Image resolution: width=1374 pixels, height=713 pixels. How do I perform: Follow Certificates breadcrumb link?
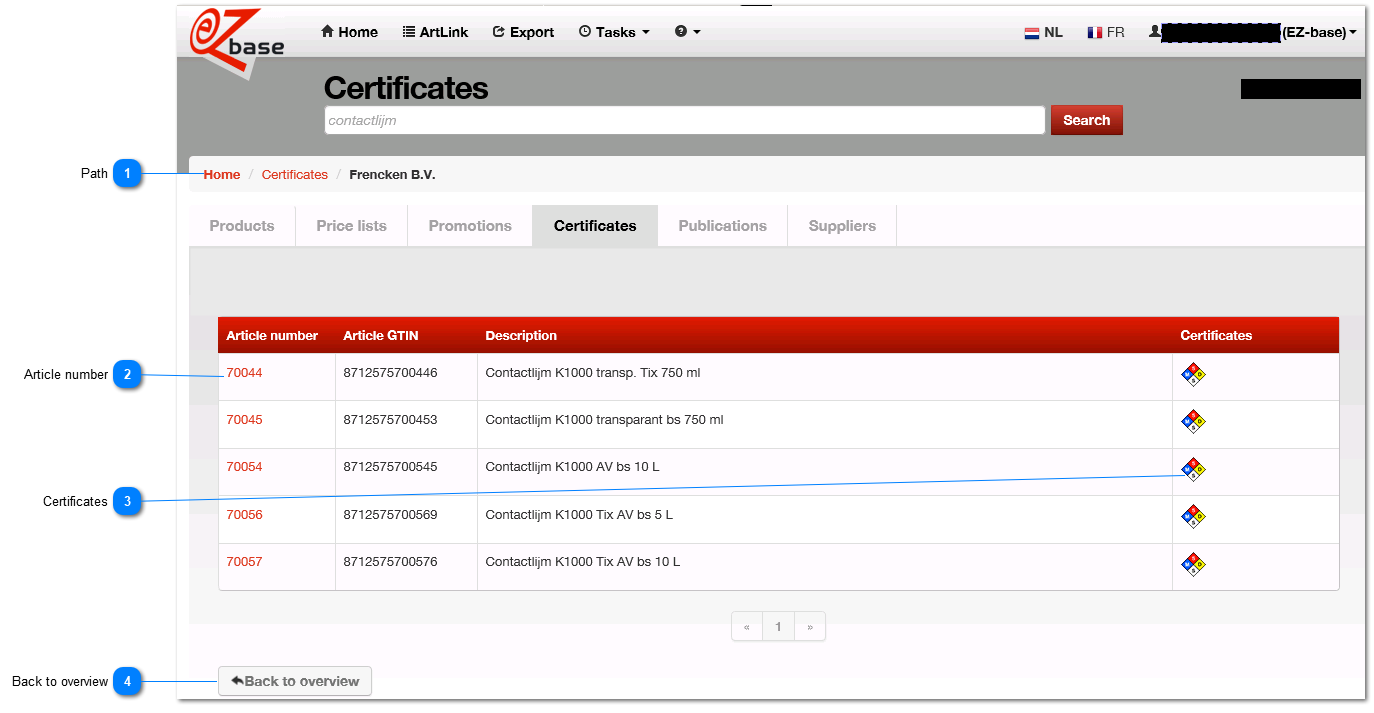point(295,174)
